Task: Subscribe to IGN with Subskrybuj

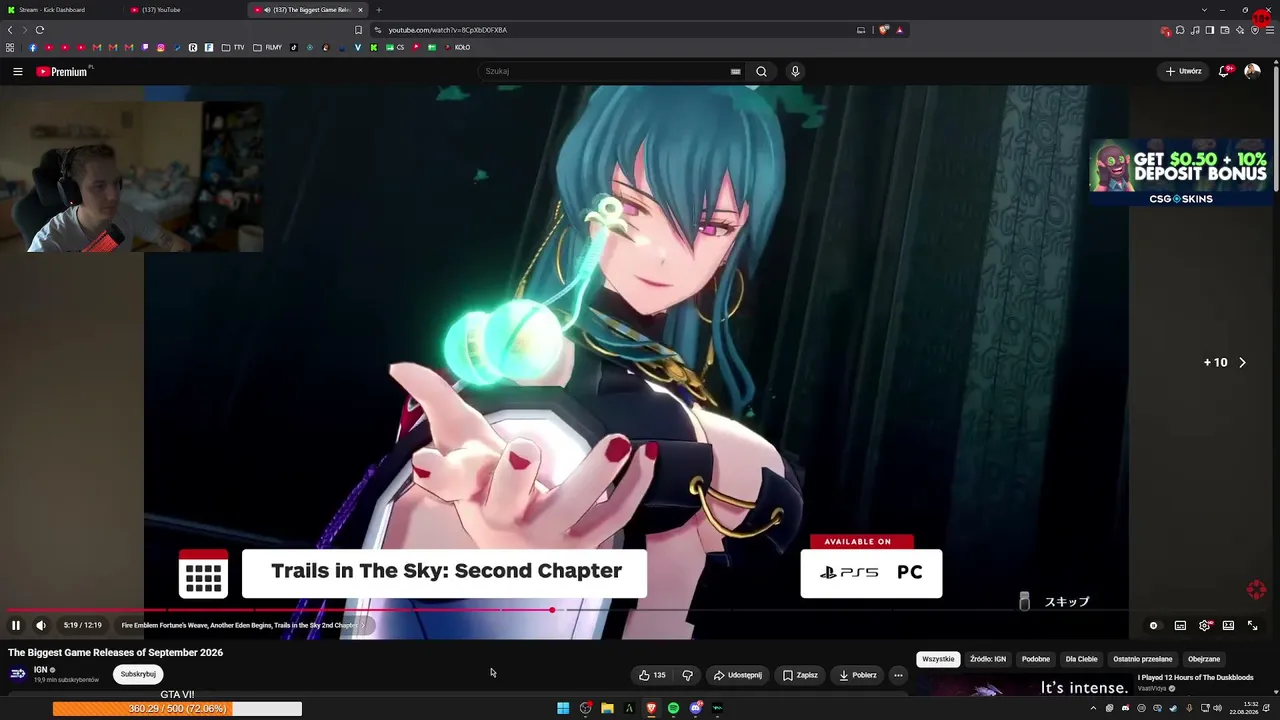Action: (x=138, y=674)
